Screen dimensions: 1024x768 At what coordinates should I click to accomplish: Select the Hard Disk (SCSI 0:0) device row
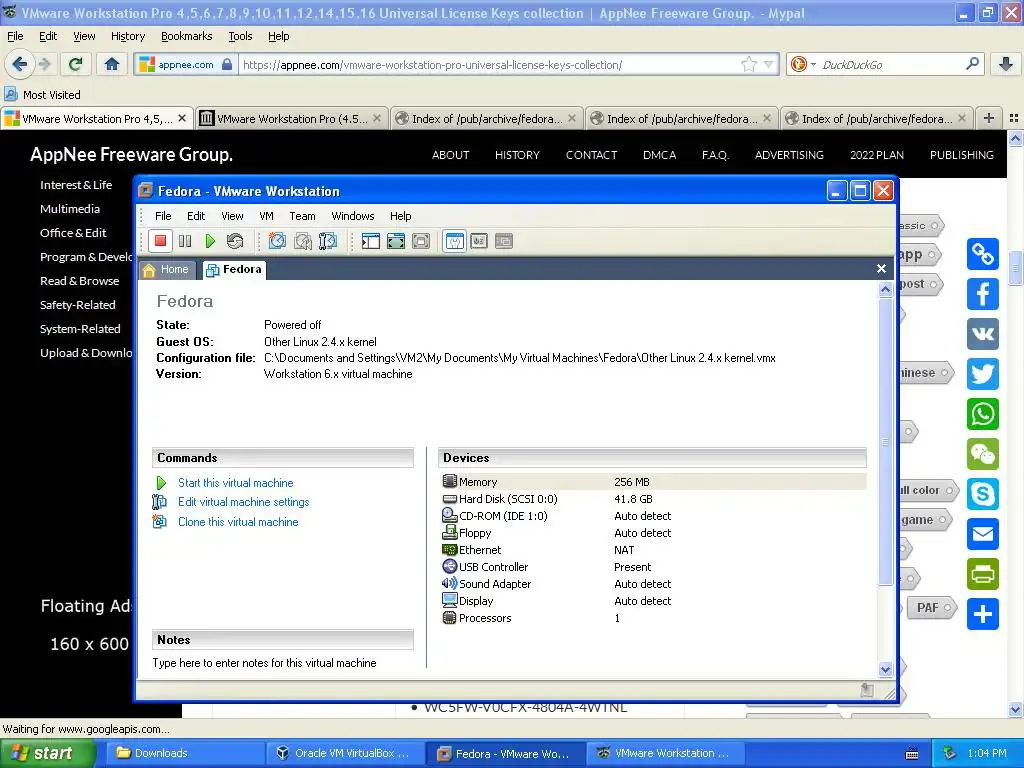pos(654,499)
